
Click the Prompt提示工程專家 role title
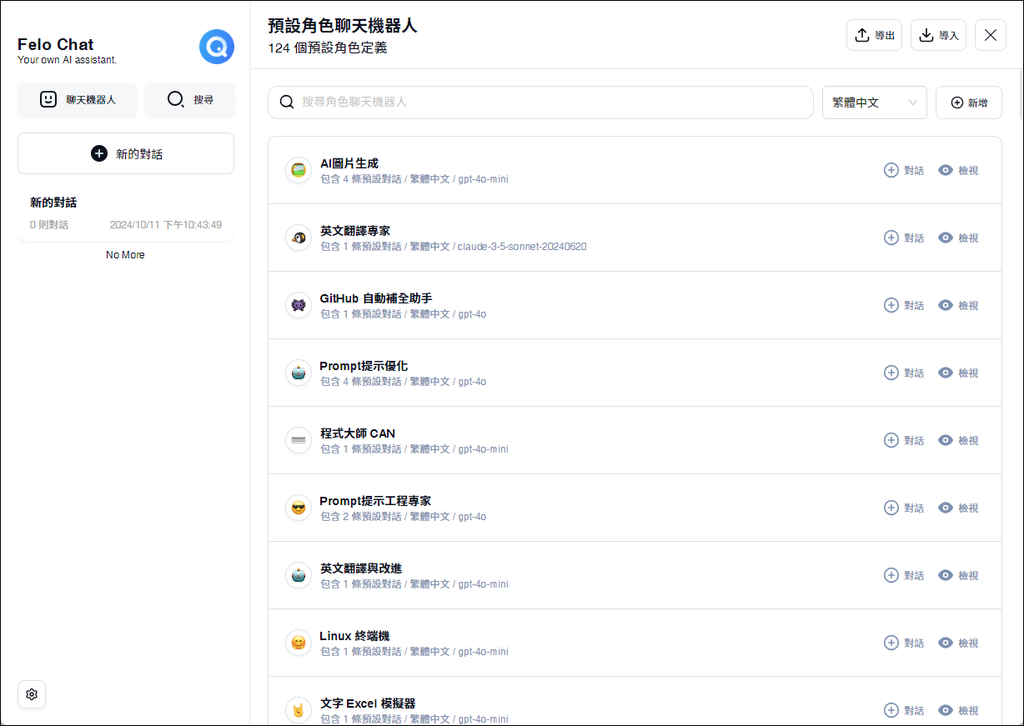click(x=376, y=501)
